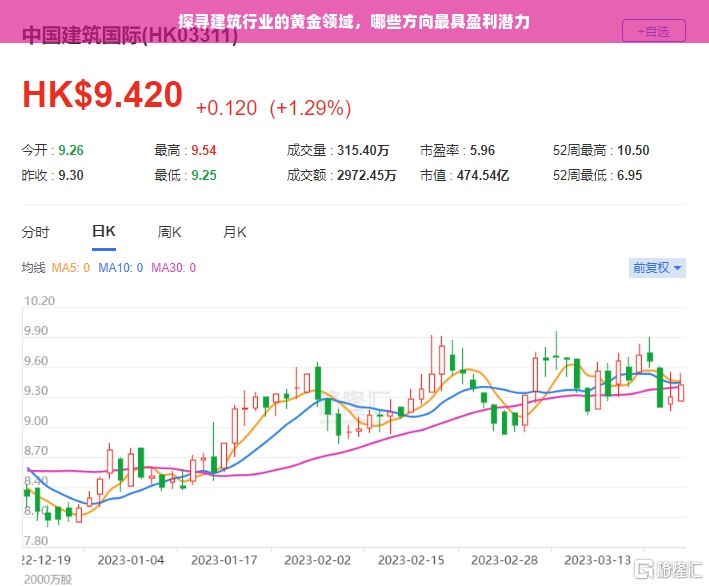
Task: Click the 2023-01-04 date axis label
Action: click(x=131, y=560)
